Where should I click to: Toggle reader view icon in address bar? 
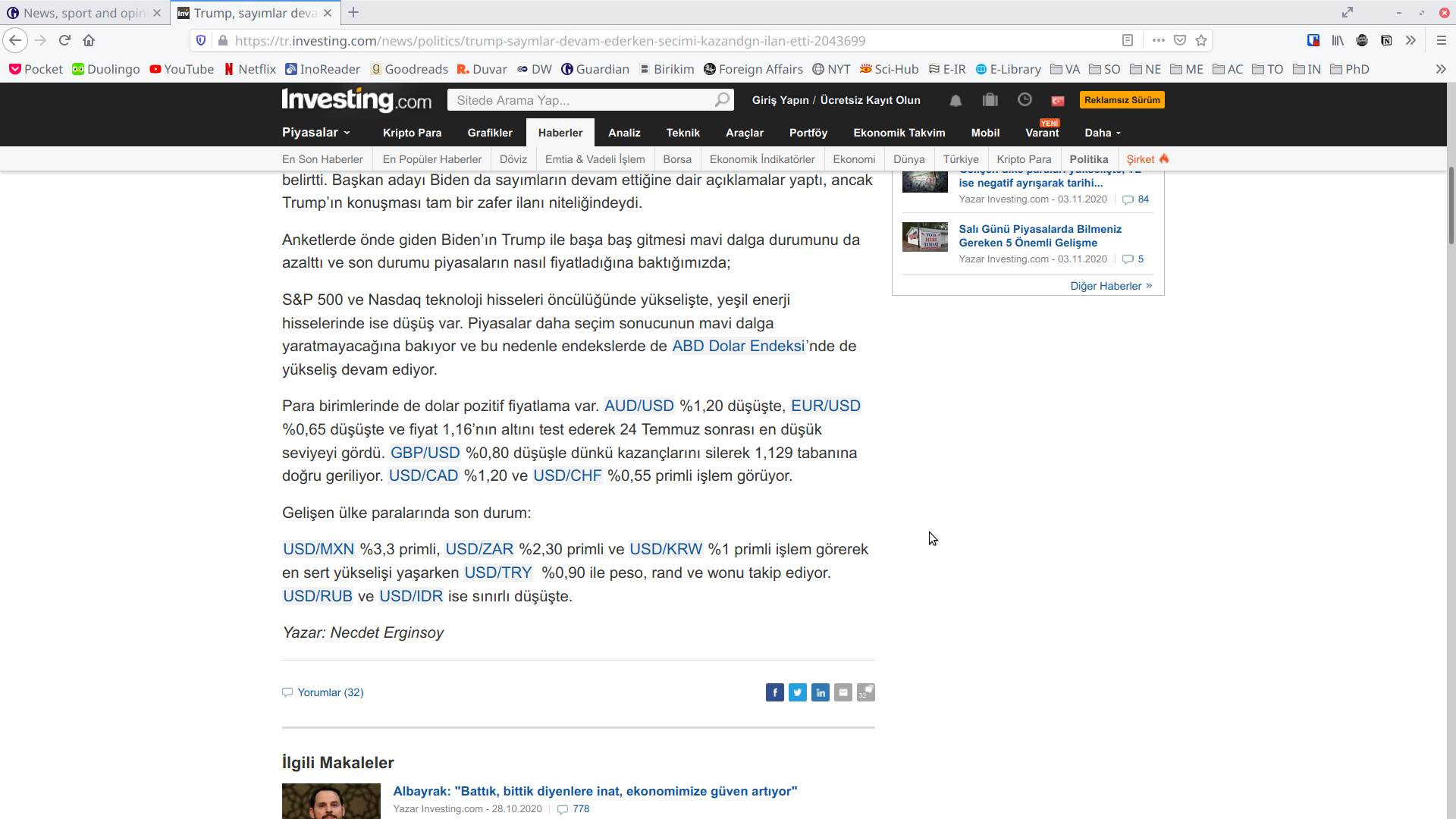click(1128, 40)
